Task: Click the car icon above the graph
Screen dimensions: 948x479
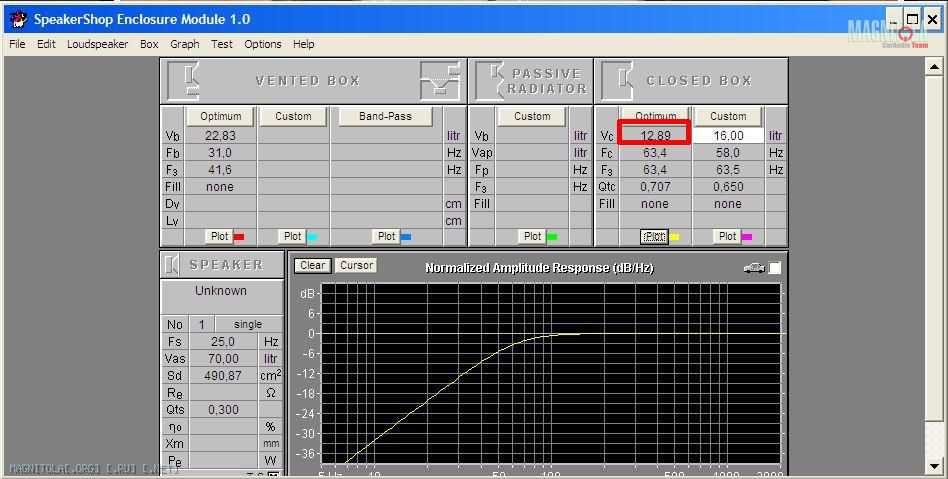Action: [754, 267]
